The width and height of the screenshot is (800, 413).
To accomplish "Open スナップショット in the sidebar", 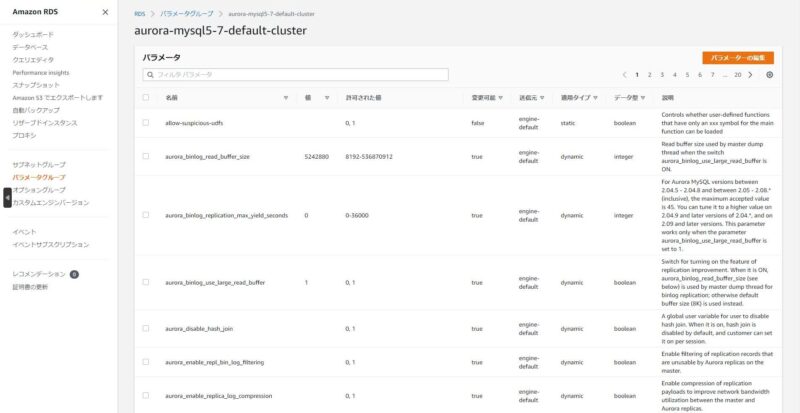I will [35, 85].
